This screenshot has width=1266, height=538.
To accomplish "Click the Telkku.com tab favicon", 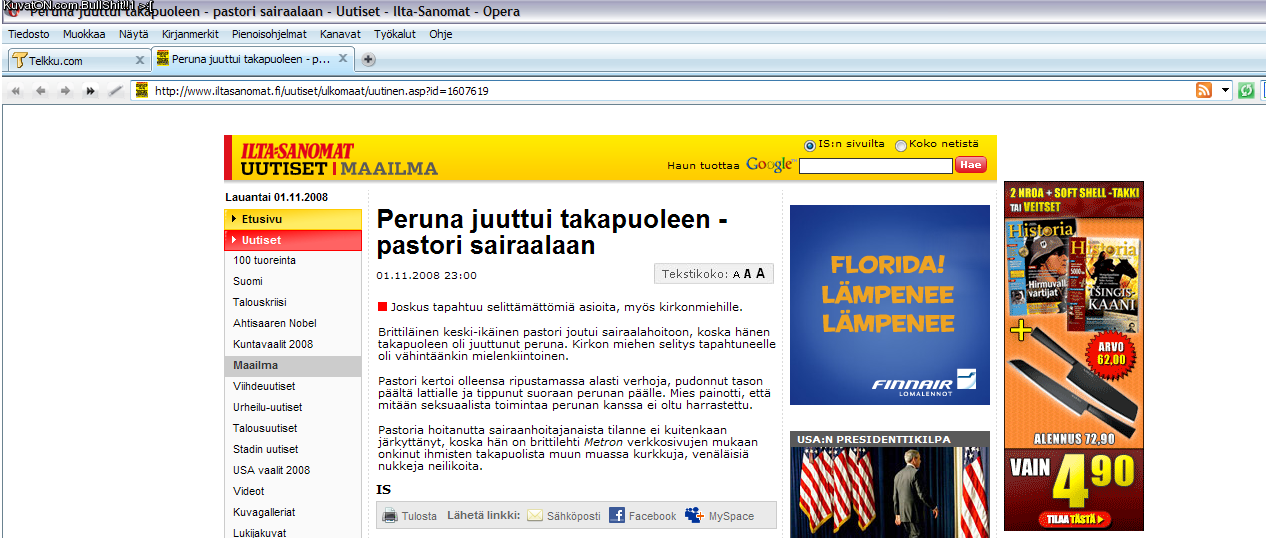I will pos(19,60).
